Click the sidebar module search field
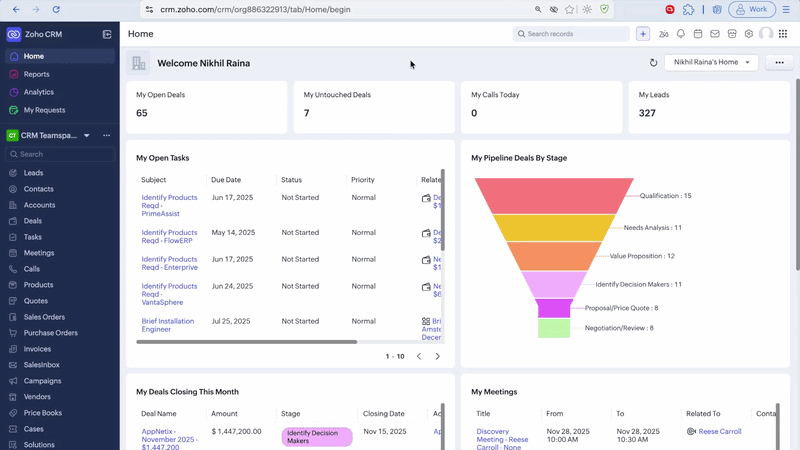Viewport: 800px width, 450px height. (60, 154)
